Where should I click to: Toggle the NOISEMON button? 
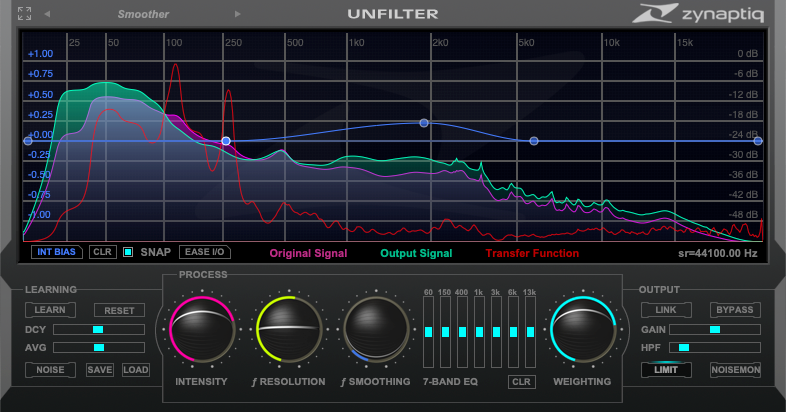point(735,370)
